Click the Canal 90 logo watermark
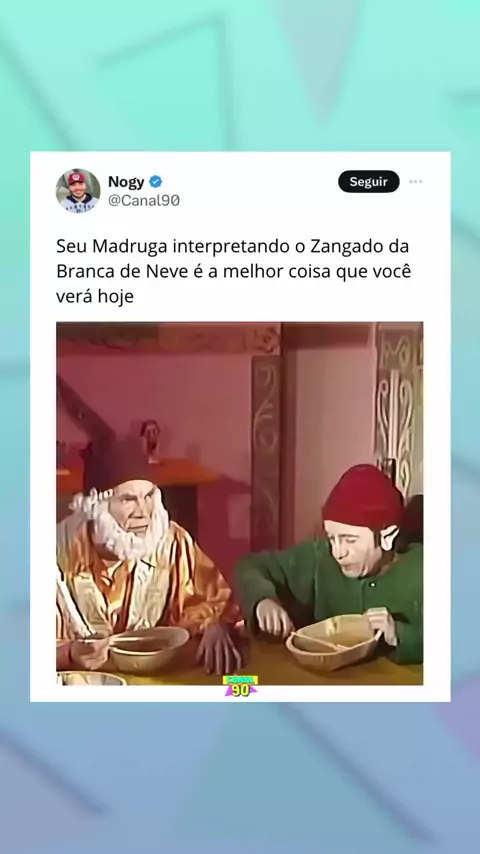 click(x=240, y=686)
